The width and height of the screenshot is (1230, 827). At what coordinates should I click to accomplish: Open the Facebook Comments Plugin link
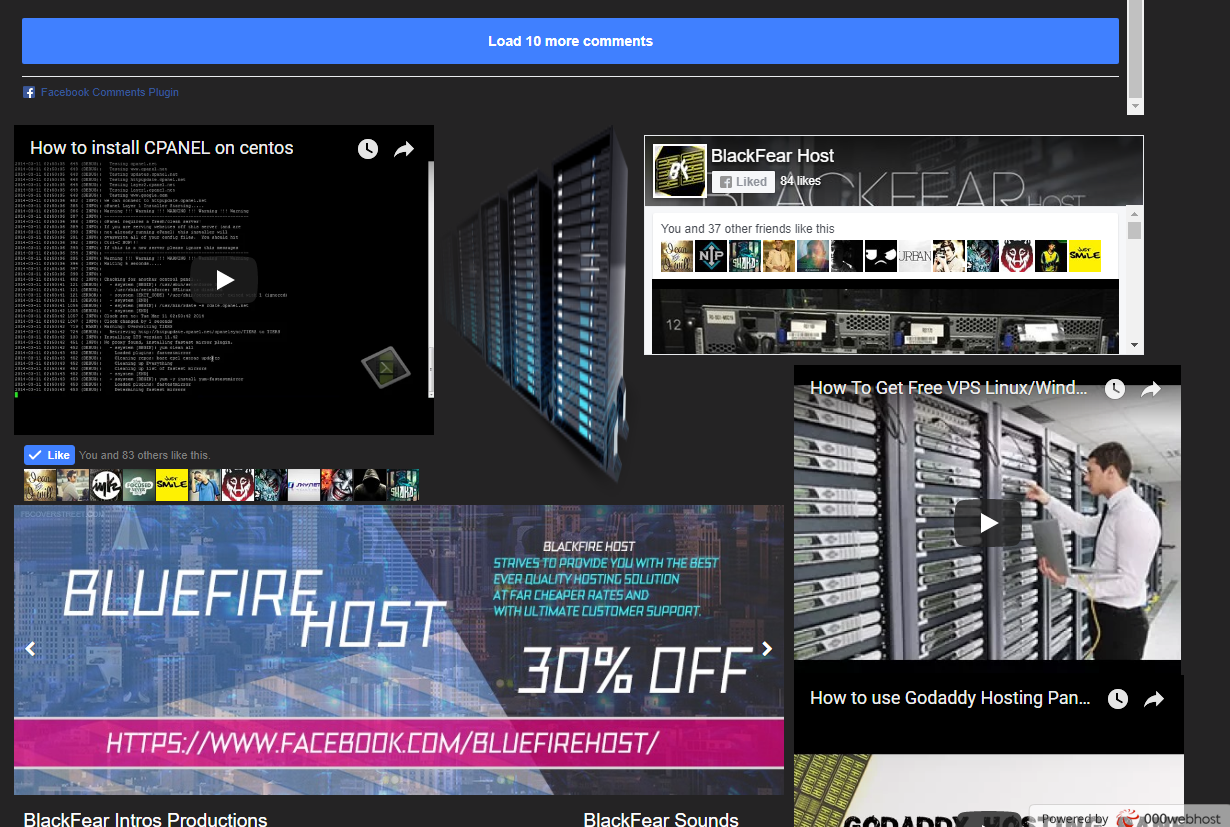(x=110, y=92)
